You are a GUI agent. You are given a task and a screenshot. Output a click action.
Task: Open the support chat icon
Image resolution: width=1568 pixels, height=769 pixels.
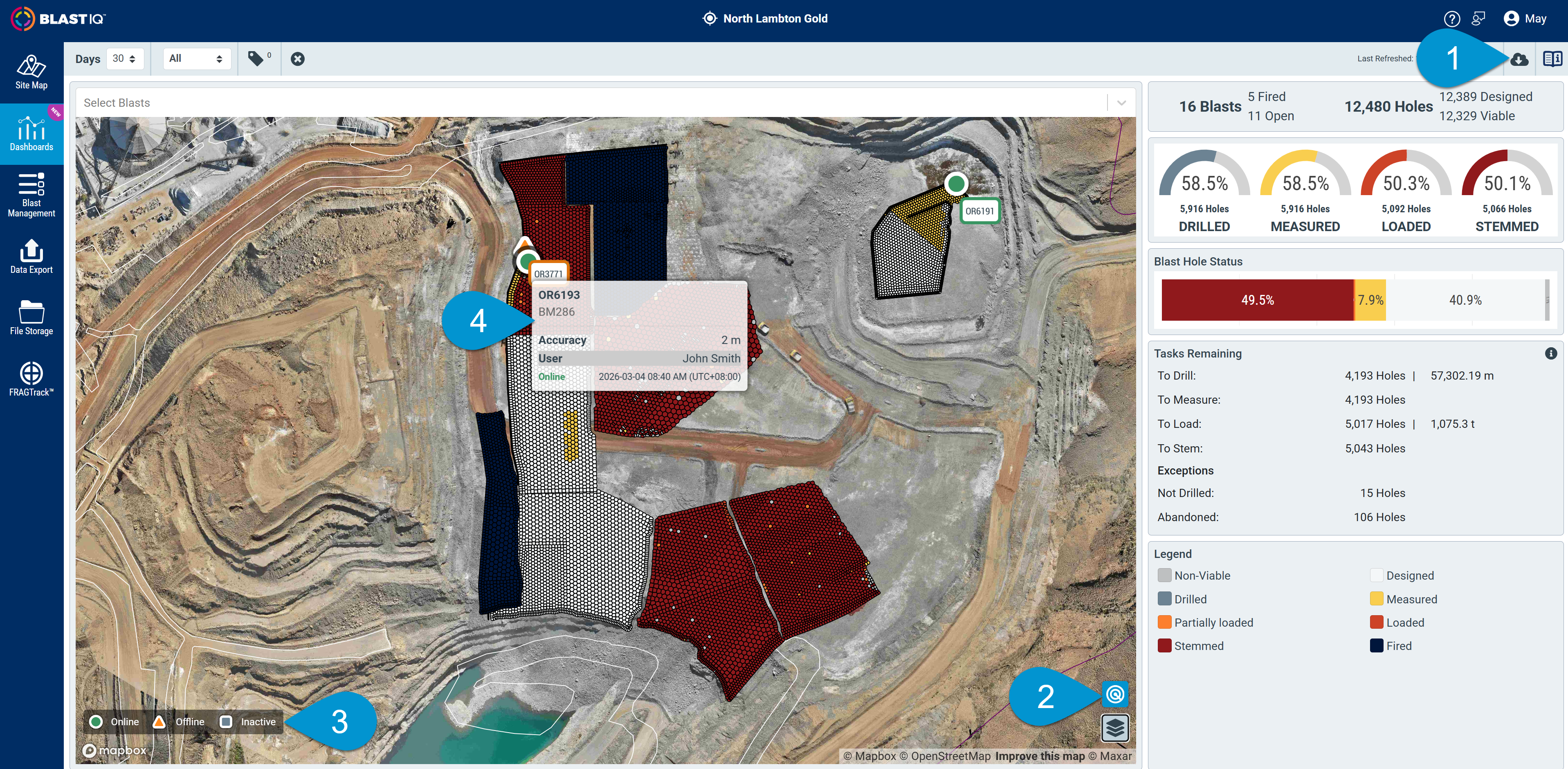[x=1478, y=19]
